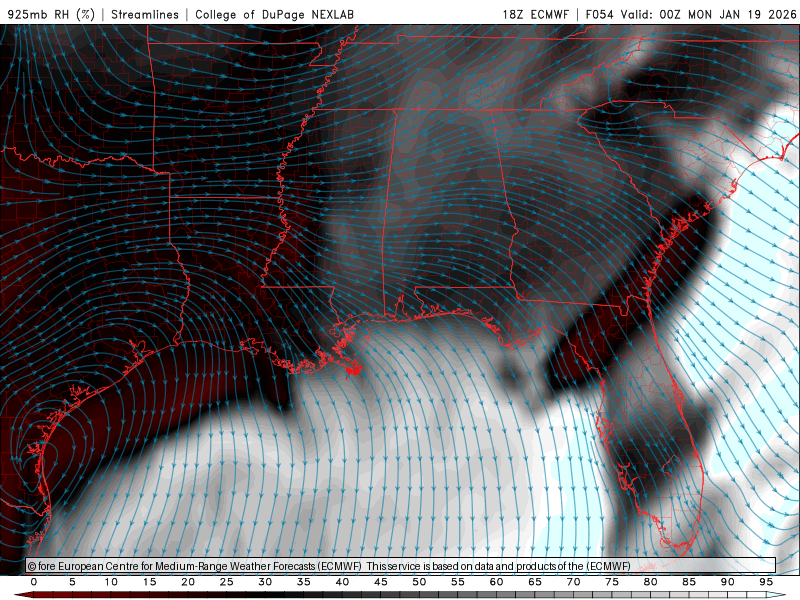Select the "90" humidity scale label
Screen dimensions: 800x600
(728, 582)
